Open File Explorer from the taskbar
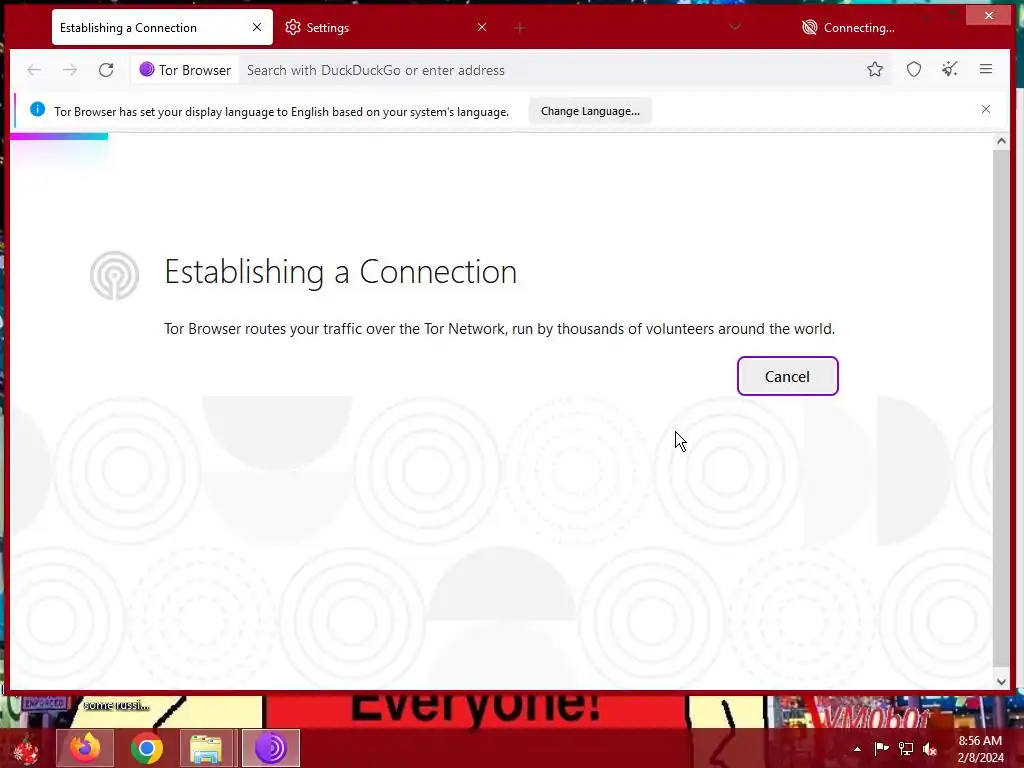 (206, 748)
